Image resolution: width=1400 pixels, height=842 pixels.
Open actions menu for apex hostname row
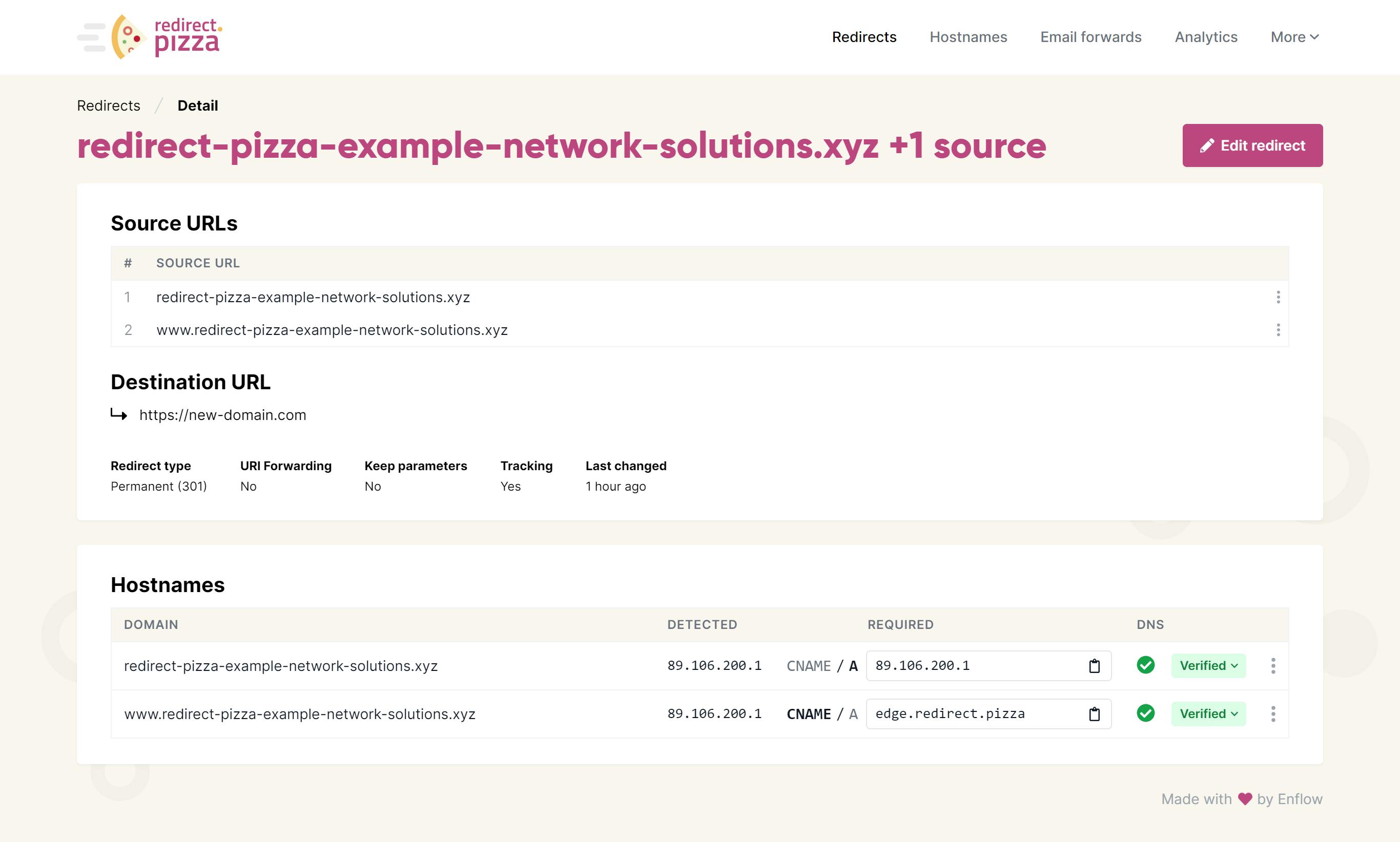click(x=1273, y=665)
